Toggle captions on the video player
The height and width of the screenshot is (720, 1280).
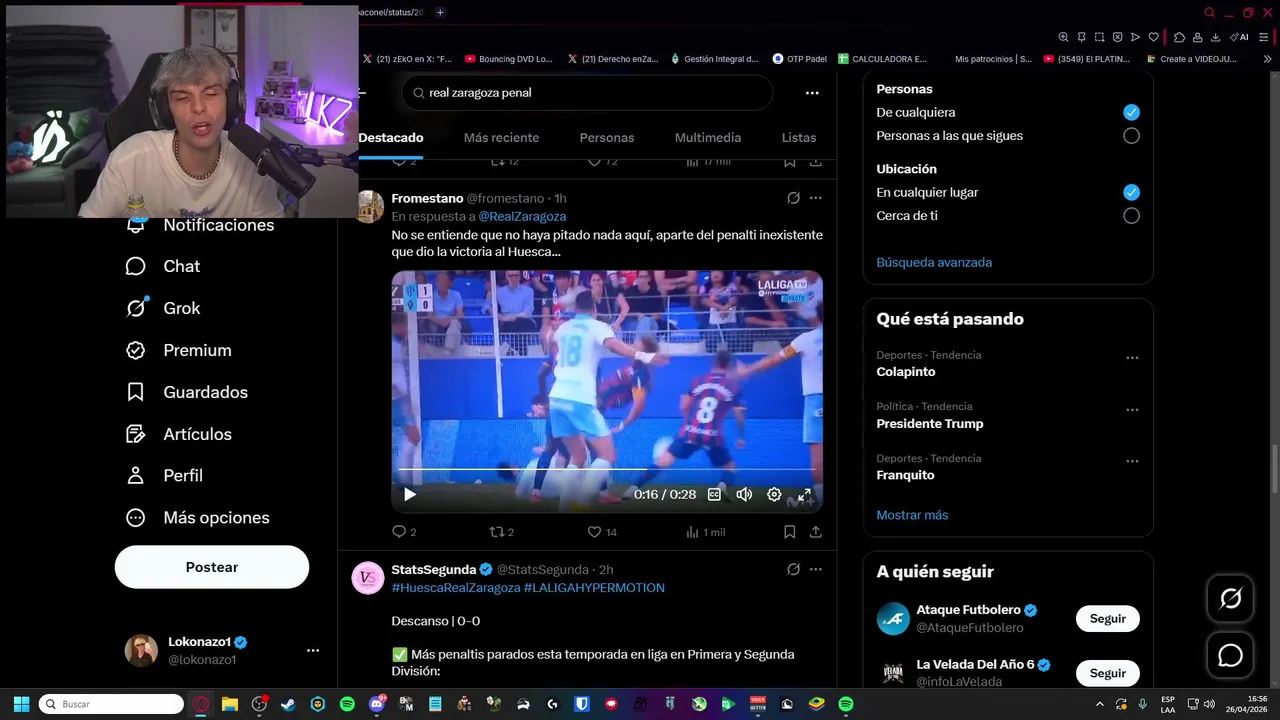coord(714,494)
